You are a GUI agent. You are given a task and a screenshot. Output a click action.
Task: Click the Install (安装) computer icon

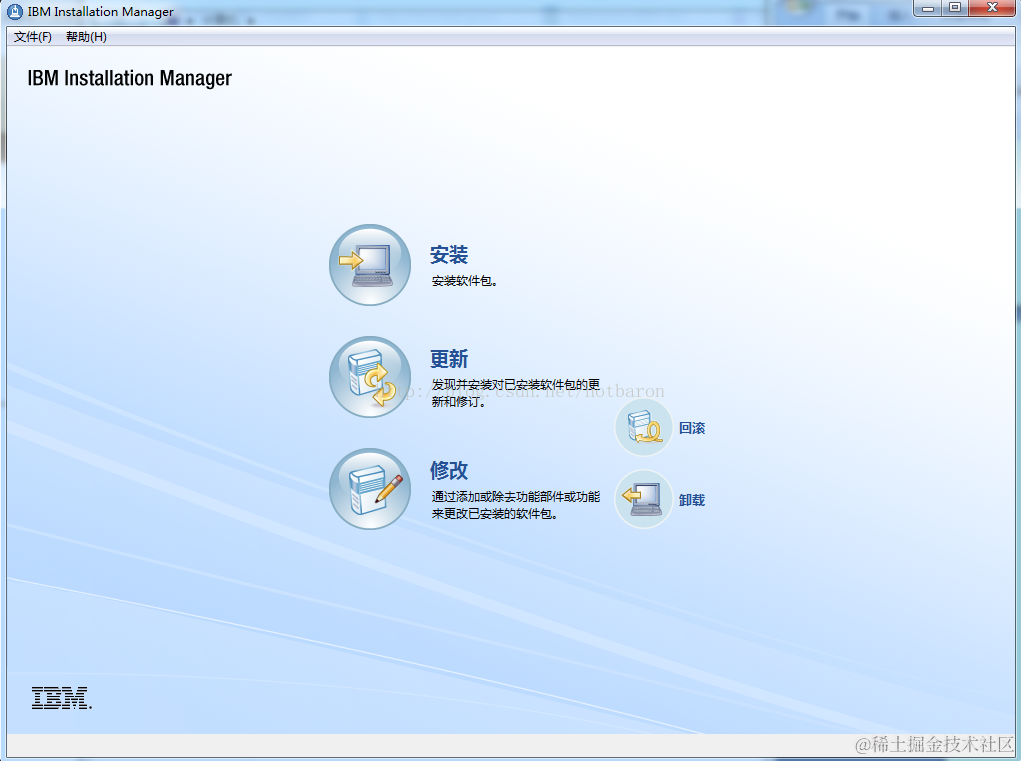[x=370, y=265]
